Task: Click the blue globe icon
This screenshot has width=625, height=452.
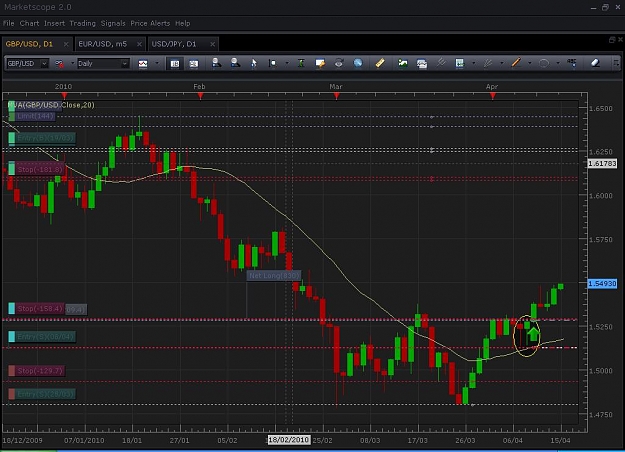Action: (x=358, y=63)
